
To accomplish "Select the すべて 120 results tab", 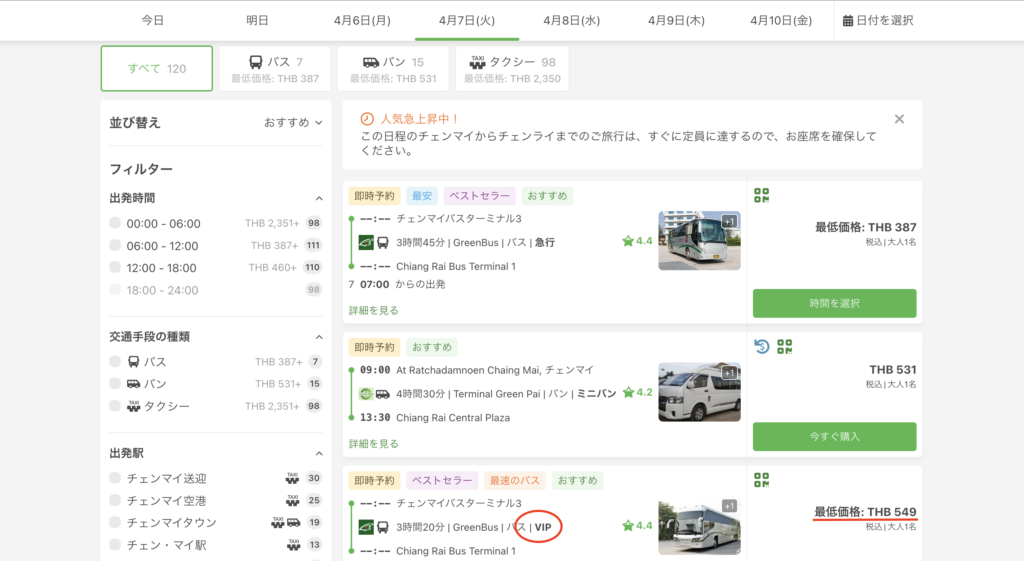I will (x=157, y=69).
